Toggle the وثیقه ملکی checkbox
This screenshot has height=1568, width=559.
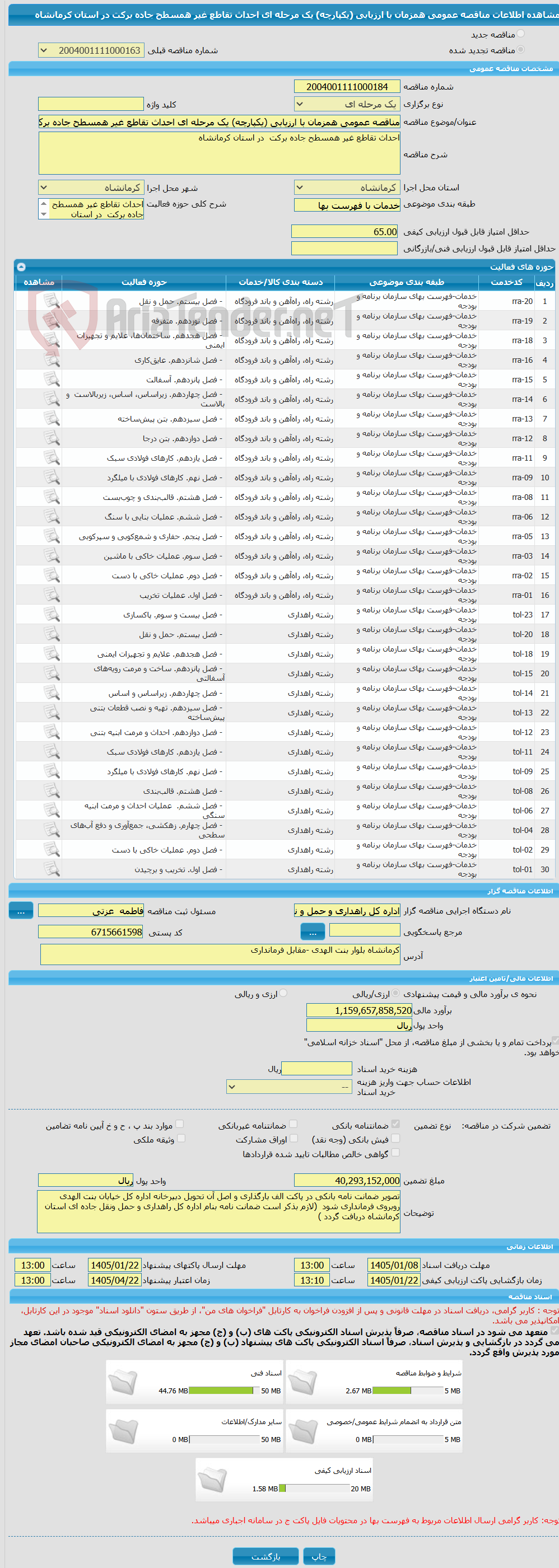tap(181, 1138)
